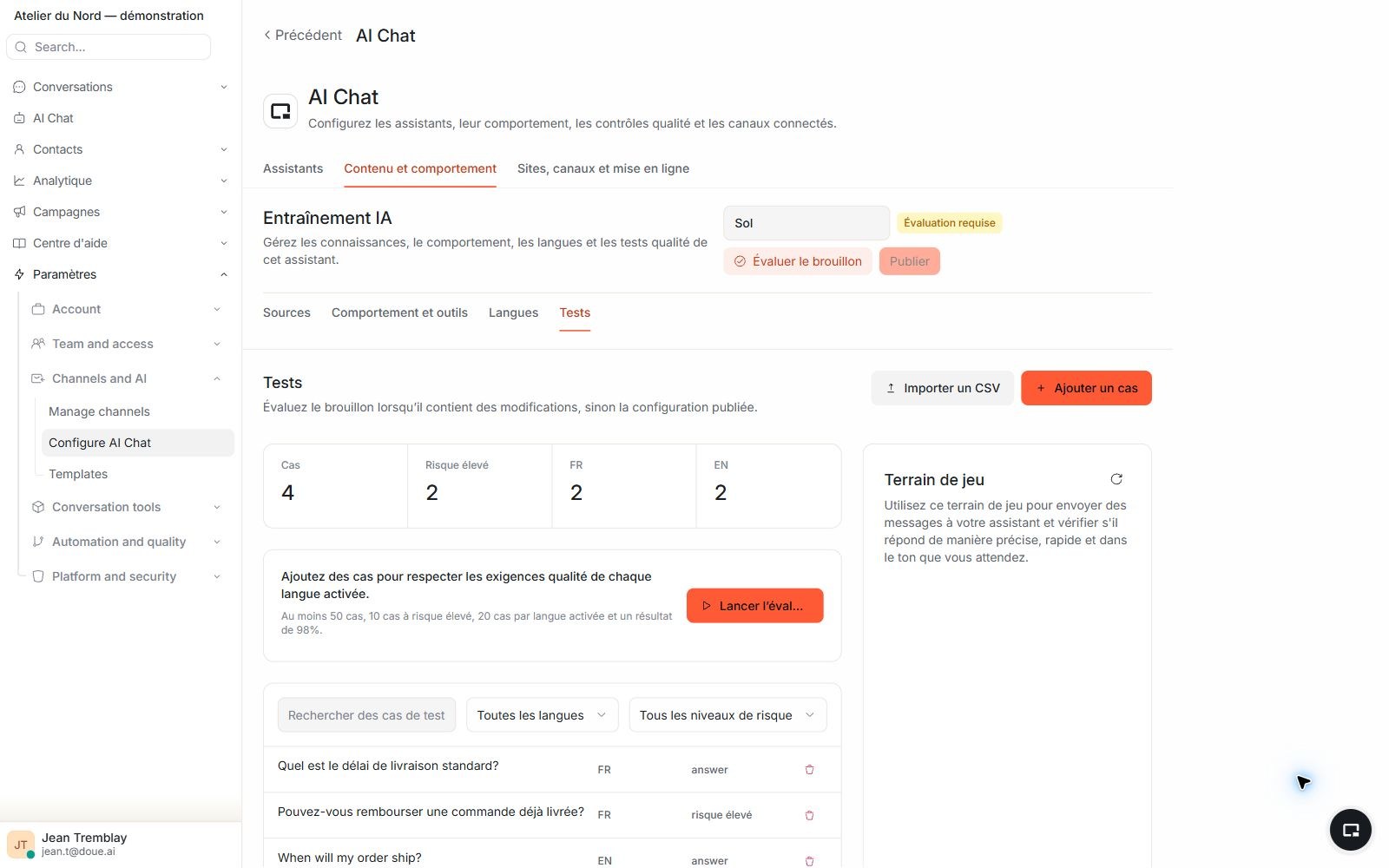The width and height of the screenshot is (1389, 868).
Task: Expand the Team and access section
Action: [x=217, y=344]
